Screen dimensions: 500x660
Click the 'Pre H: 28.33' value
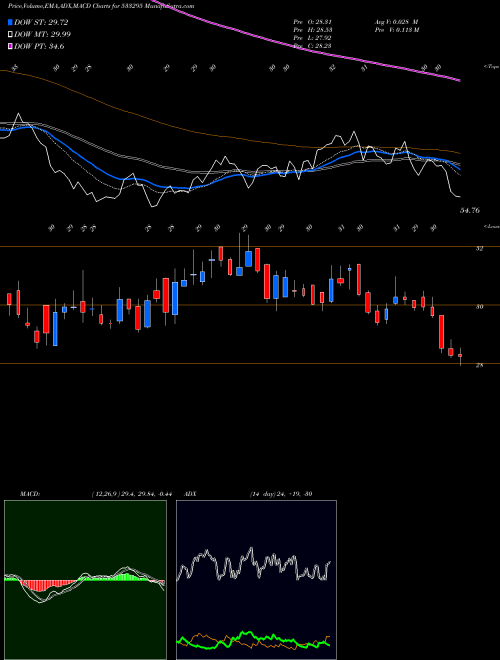click(x=313, y=30)
